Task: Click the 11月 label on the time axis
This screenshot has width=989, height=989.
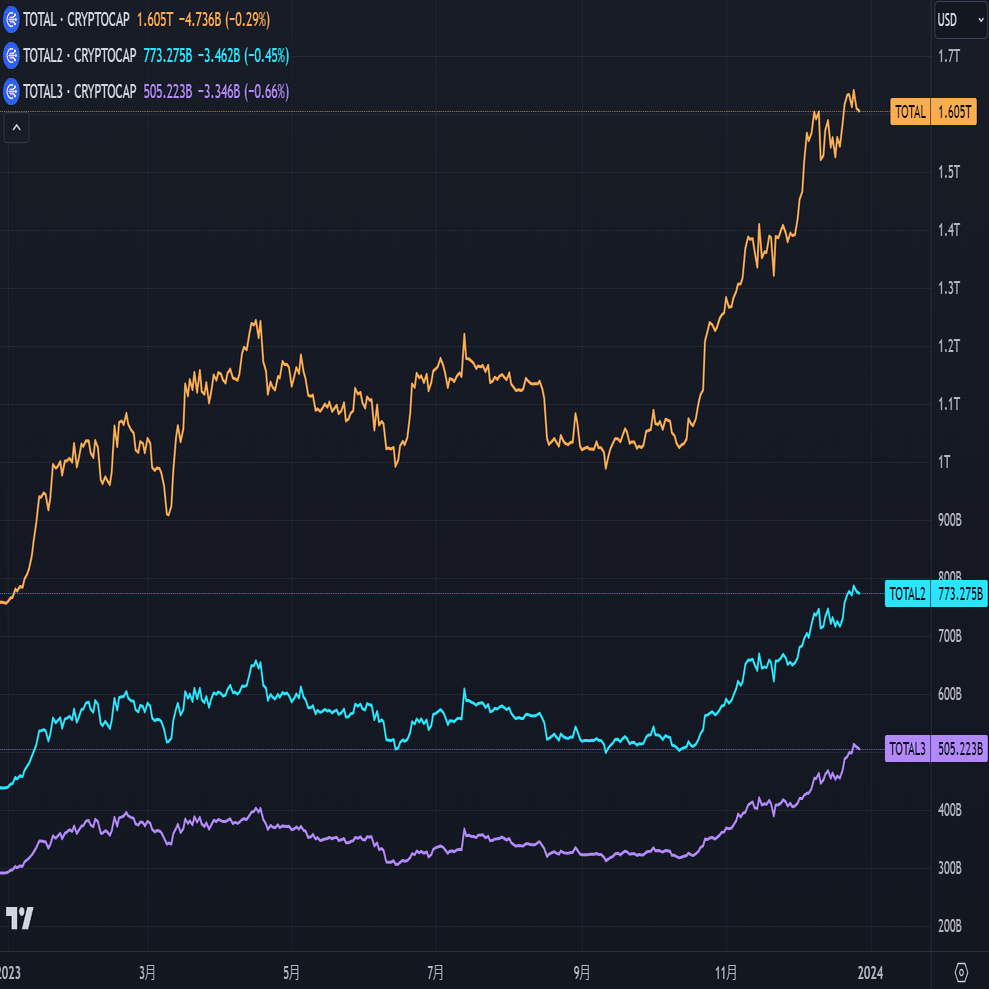Action: (x=726, y=971)
